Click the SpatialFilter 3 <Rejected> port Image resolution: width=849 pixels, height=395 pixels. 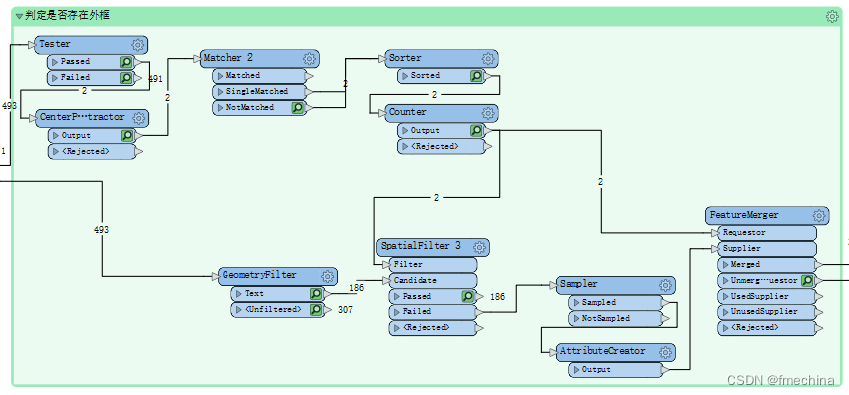click(433, 328)
